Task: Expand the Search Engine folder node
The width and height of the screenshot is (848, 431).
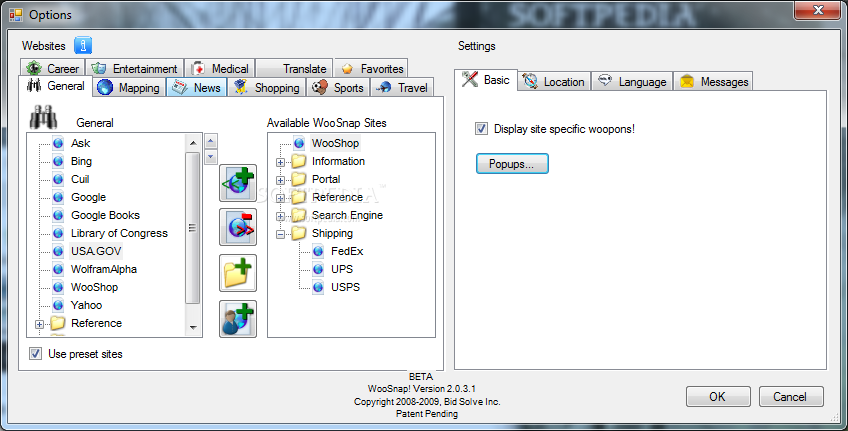Action: pyautogui.click(x=280, y=216)
